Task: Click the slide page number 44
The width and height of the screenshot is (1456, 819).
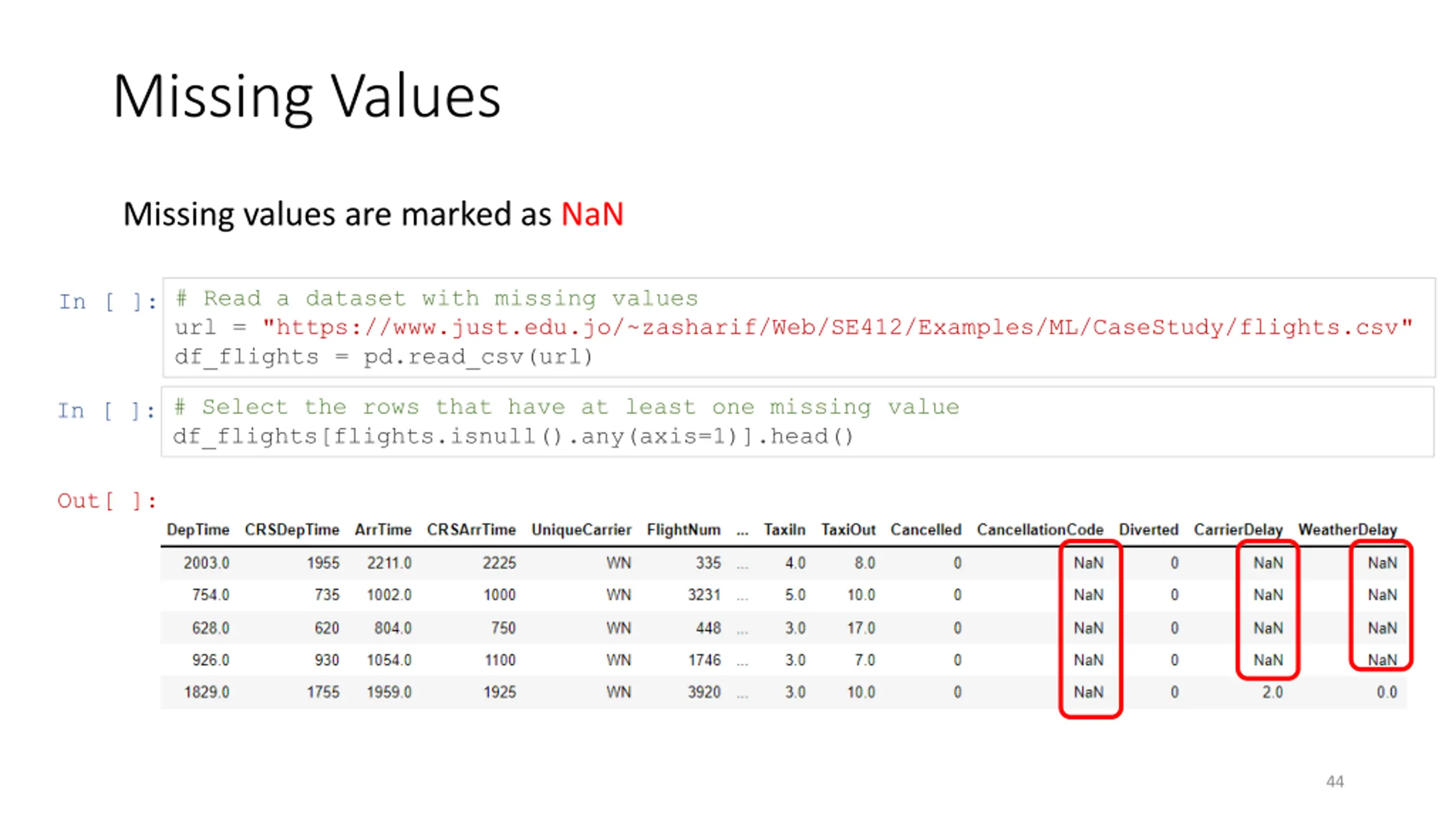Action: click(x=1334, y=781)
